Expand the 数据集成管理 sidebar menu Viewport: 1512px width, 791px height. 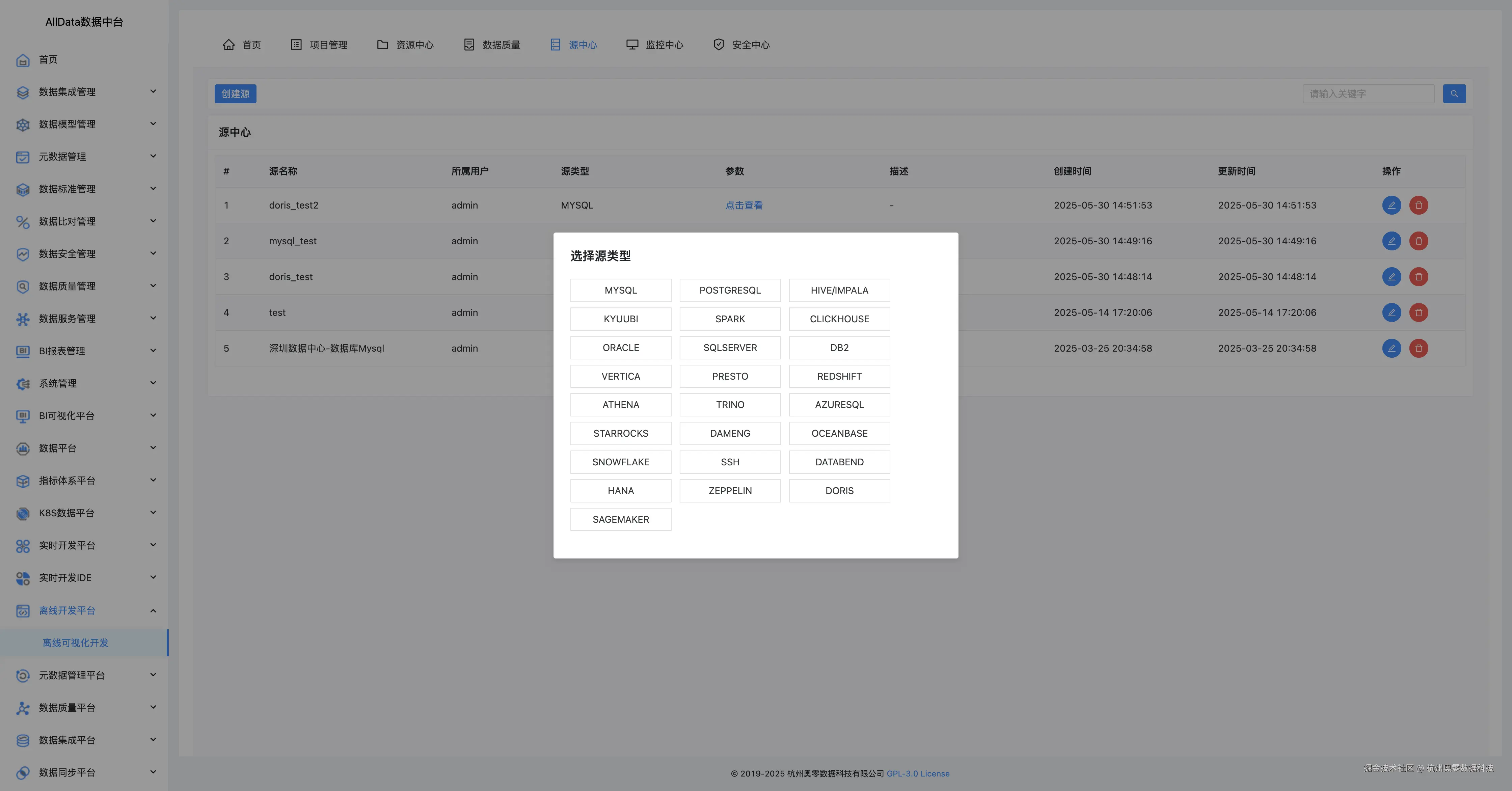153,91
